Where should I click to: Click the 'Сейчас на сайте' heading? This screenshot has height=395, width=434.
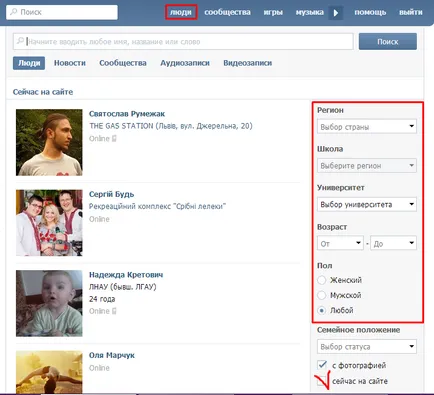43,92
